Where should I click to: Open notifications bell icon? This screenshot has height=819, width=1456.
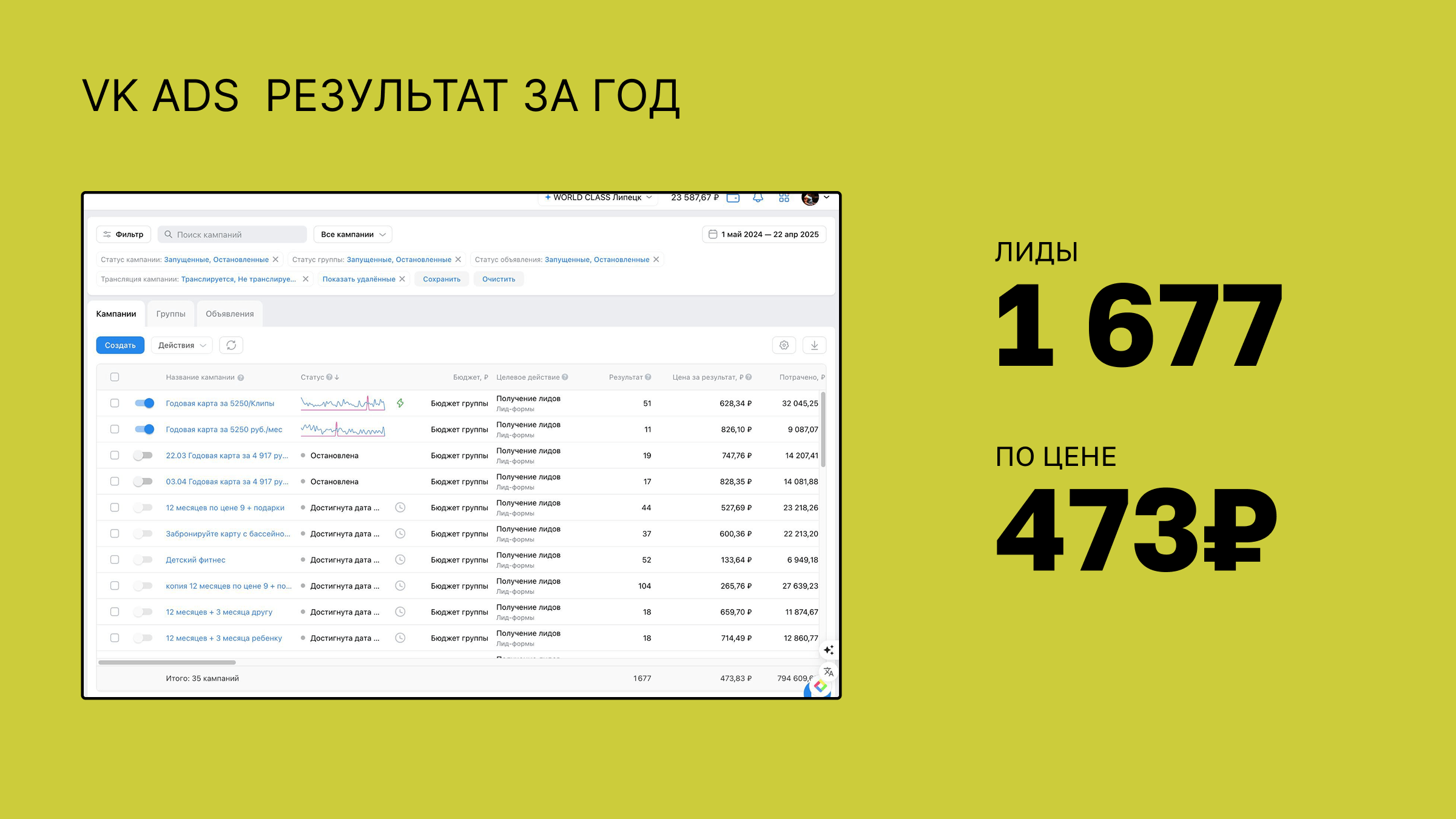(758, 198)
